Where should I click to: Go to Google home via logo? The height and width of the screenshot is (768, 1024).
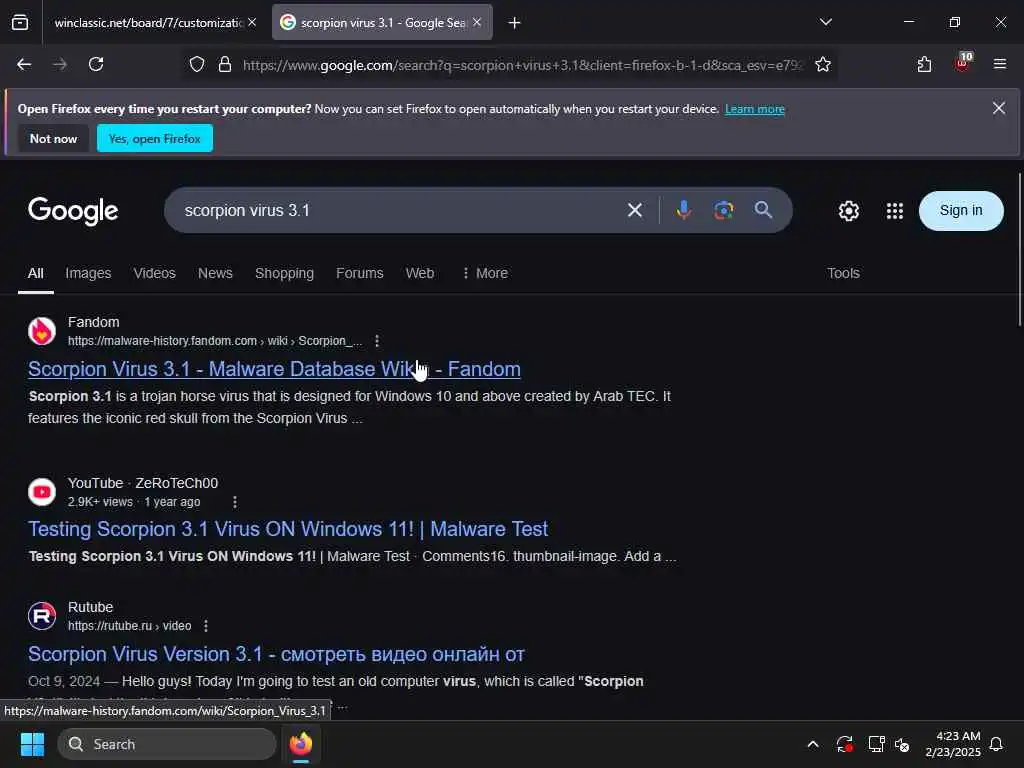(73, 211)
